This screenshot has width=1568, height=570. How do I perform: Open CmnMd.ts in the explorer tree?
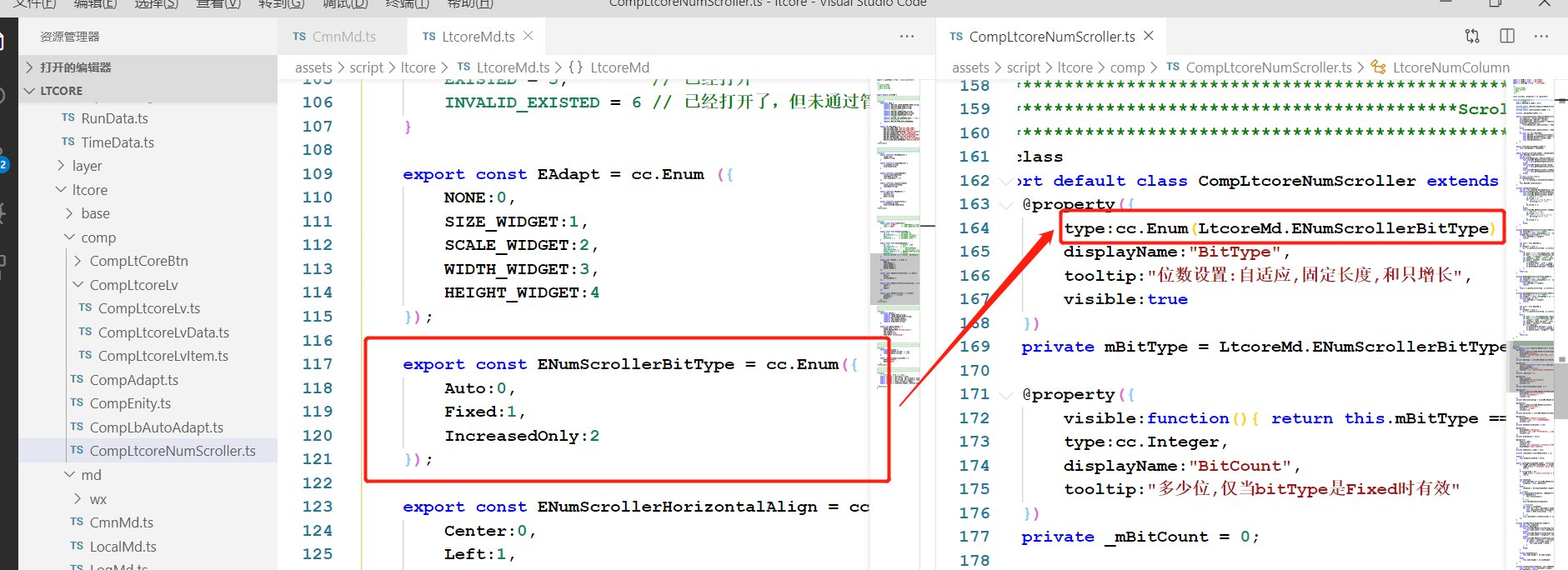click(x=122, y=522)
